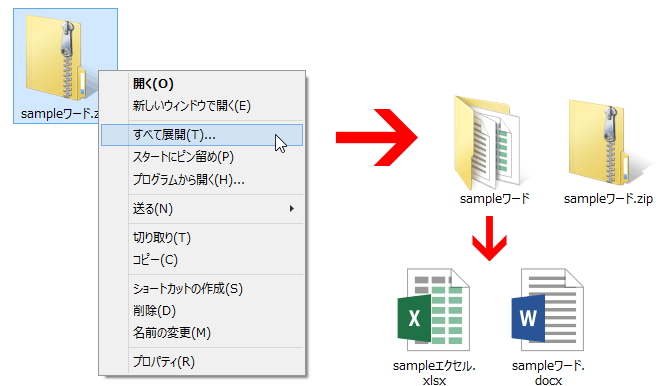Select the sampleワード.zip icon at top left

click(x=56, y=57)
